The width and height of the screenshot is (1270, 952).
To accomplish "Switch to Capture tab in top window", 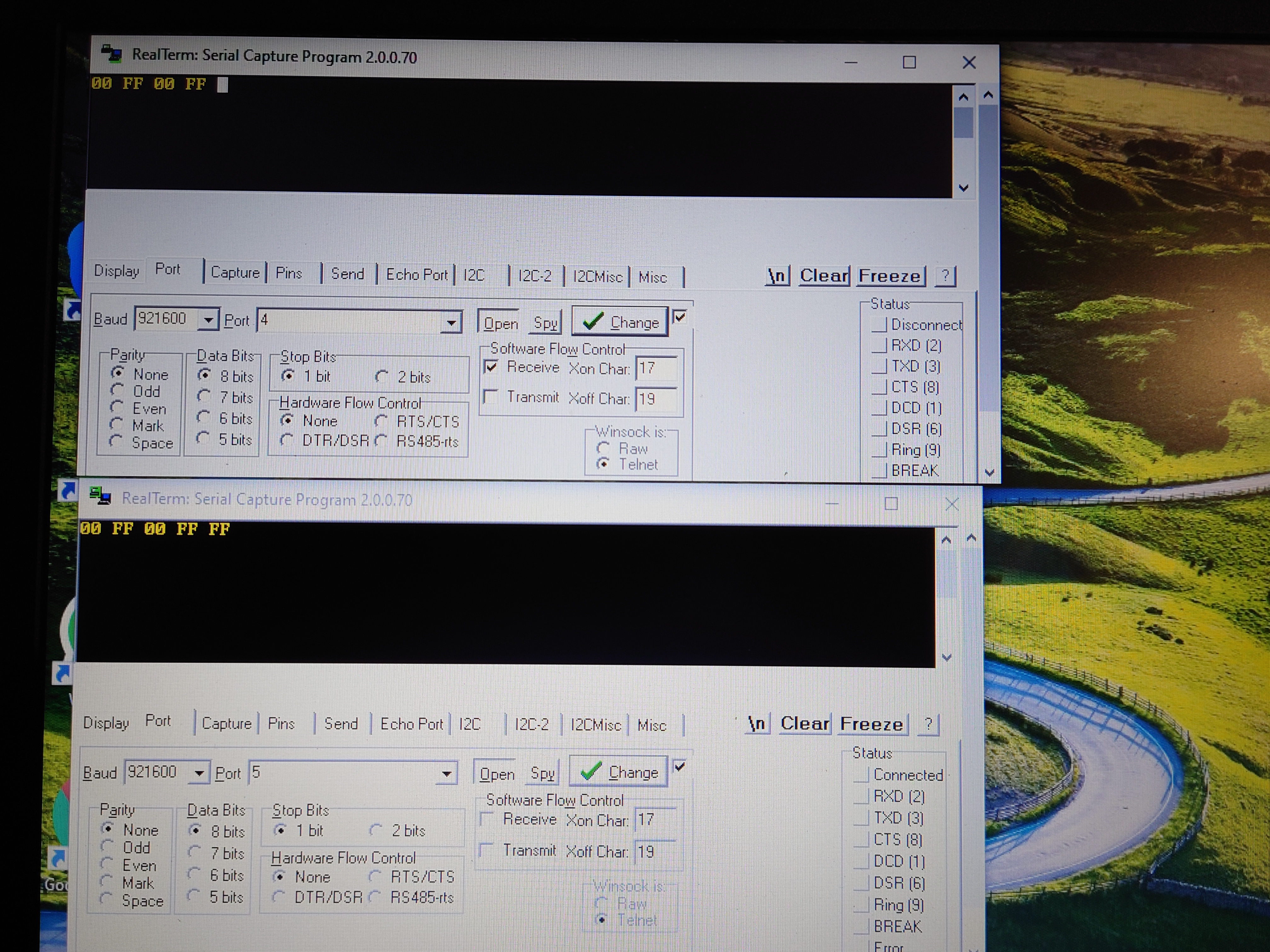I will click(x=235, y=273).
